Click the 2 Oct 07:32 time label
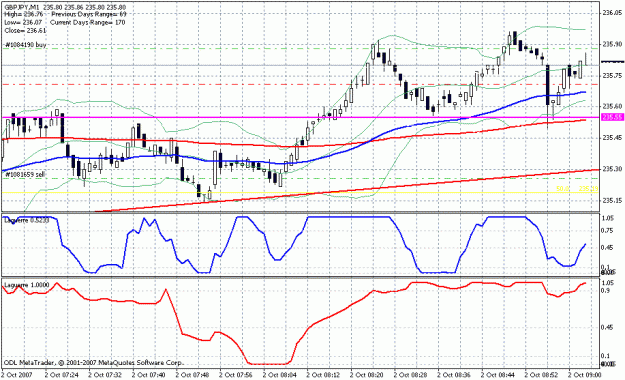Image resolution: width=625 pixels, height=380 pixels. [x=105, y=375]
